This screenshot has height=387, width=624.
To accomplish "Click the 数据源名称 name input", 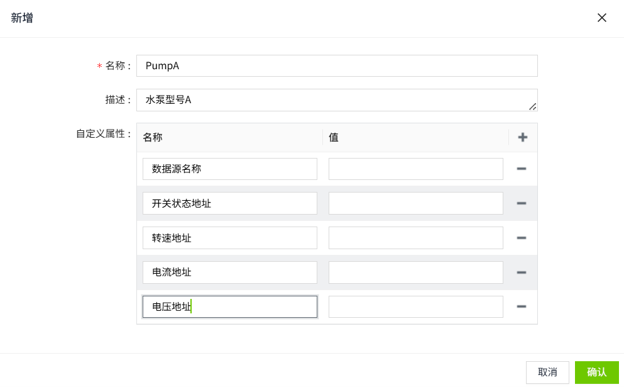I will click(230, 169).
